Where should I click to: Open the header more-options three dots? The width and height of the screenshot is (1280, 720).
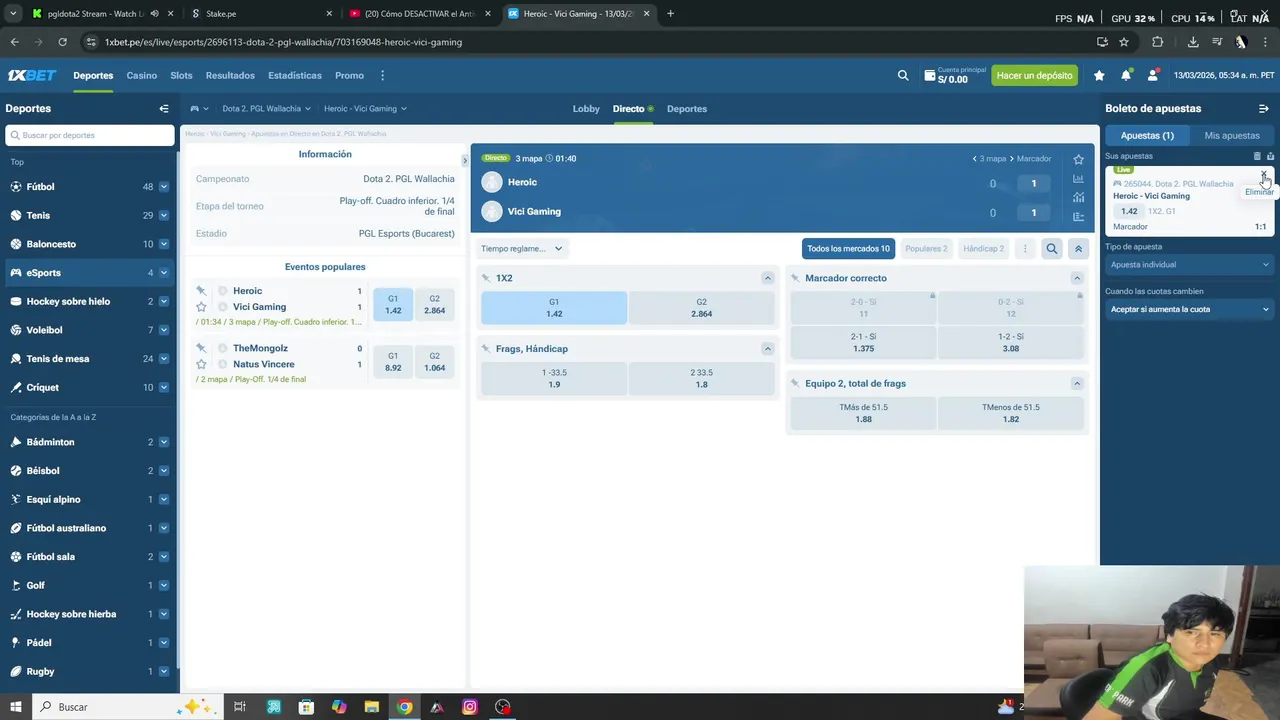tap(382, 75)
